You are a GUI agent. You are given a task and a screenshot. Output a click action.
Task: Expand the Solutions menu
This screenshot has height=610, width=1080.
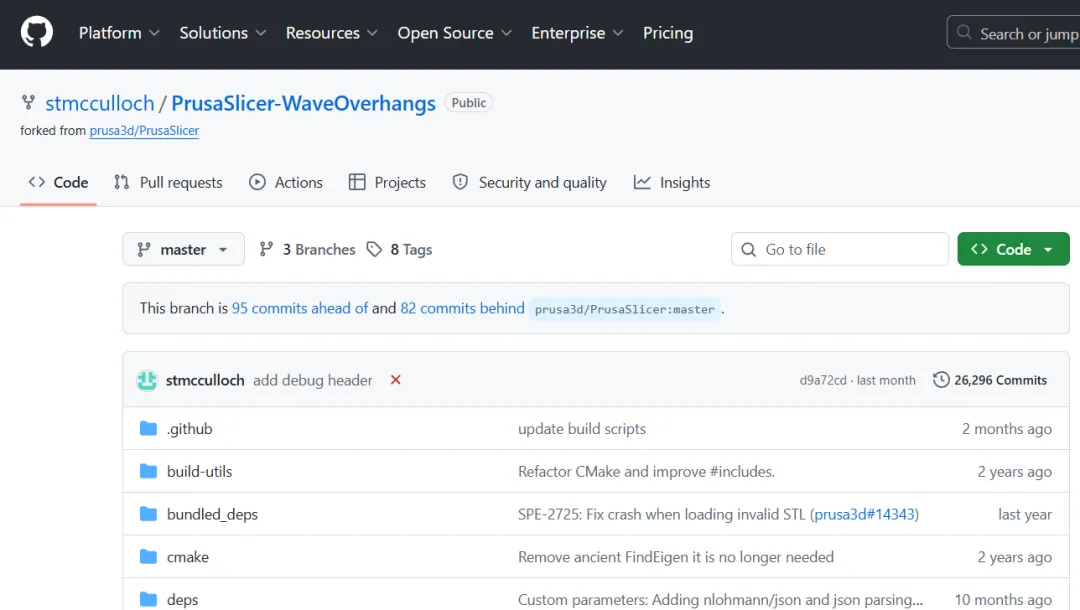(x=222, y=33)
